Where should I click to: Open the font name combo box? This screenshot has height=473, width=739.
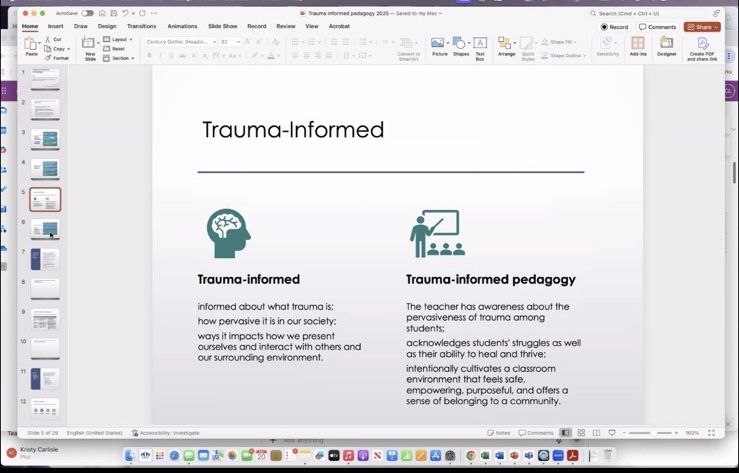point(180,42)
